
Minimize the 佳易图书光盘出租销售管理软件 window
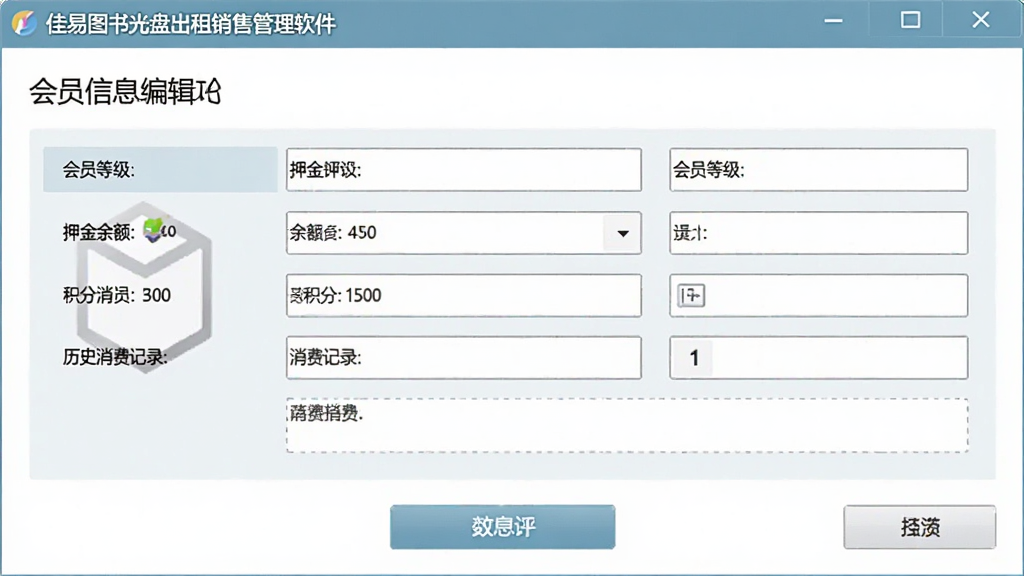833,21
